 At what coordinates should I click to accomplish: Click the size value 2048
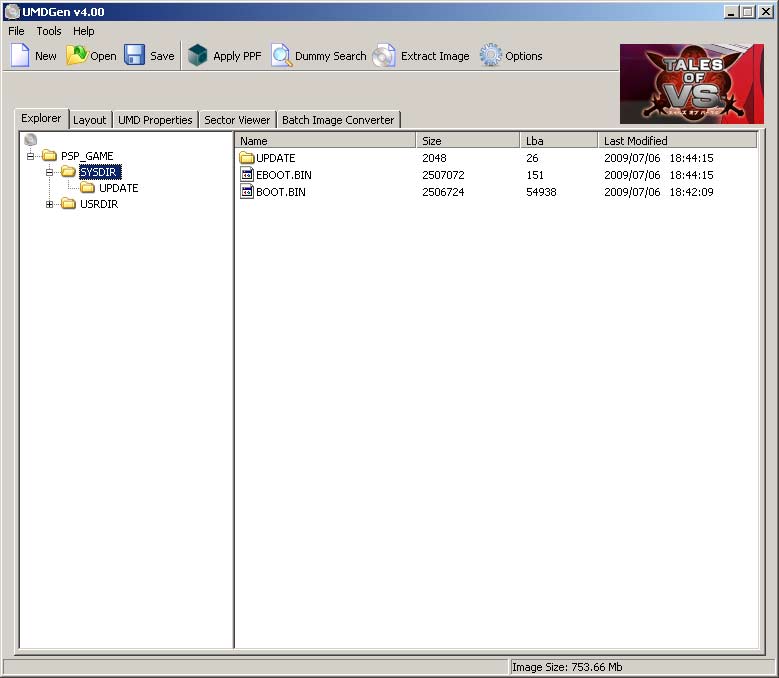coord(434,158)
